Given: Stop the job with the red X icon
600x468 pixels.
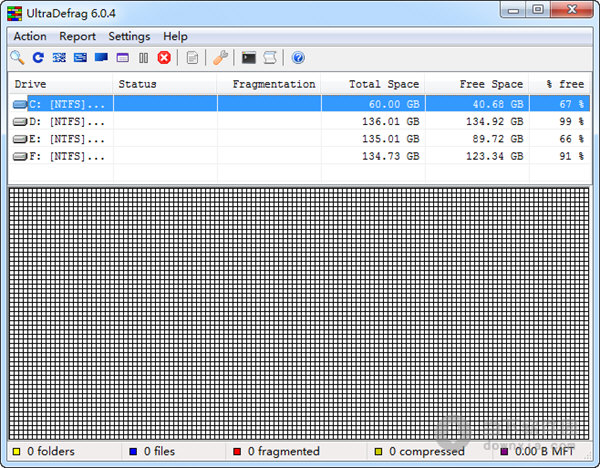Looking at the screenshot, I should 164,58.
